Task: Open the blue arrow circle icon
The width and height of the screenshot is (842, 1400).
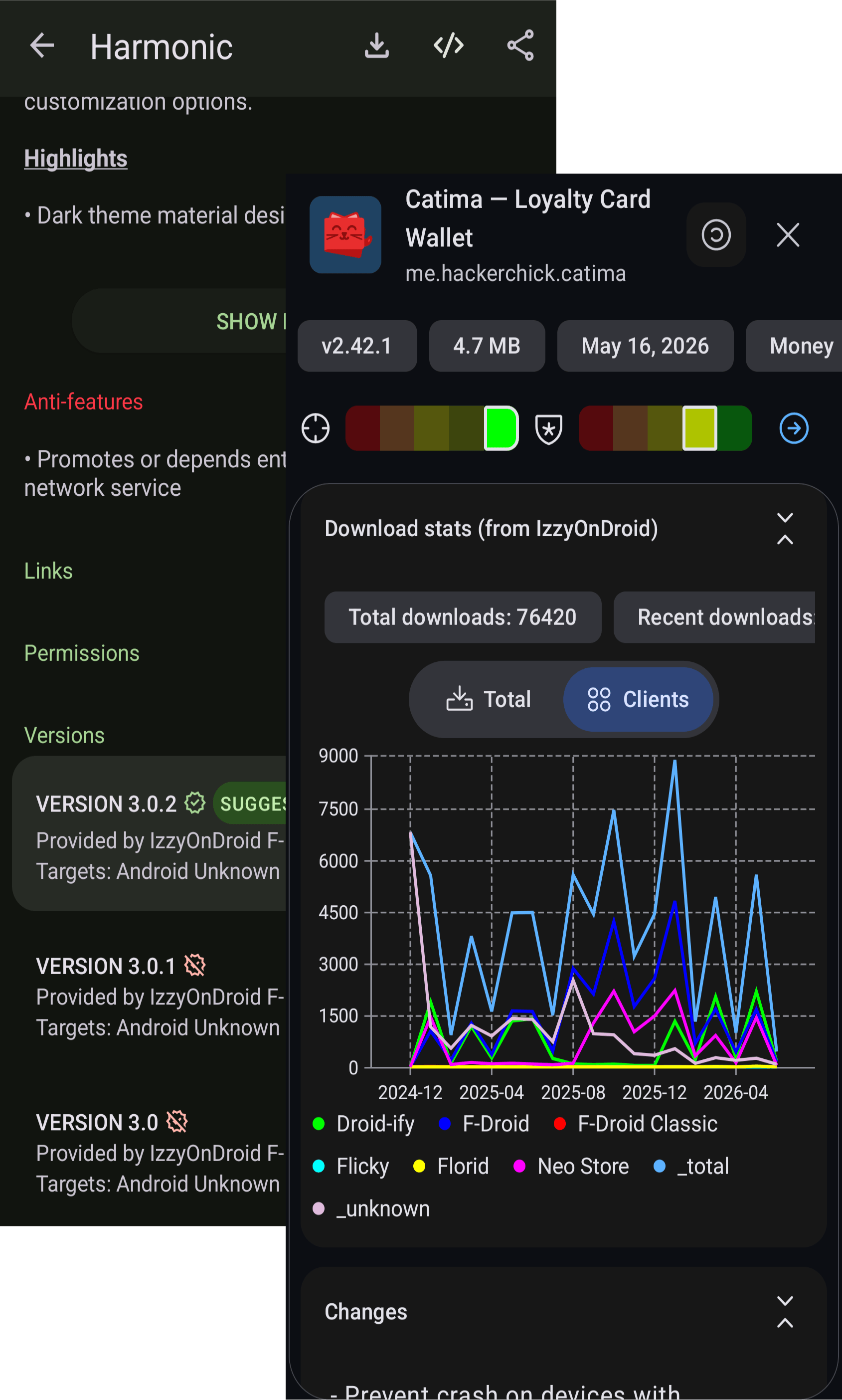Action: click(x=793, y=428)
